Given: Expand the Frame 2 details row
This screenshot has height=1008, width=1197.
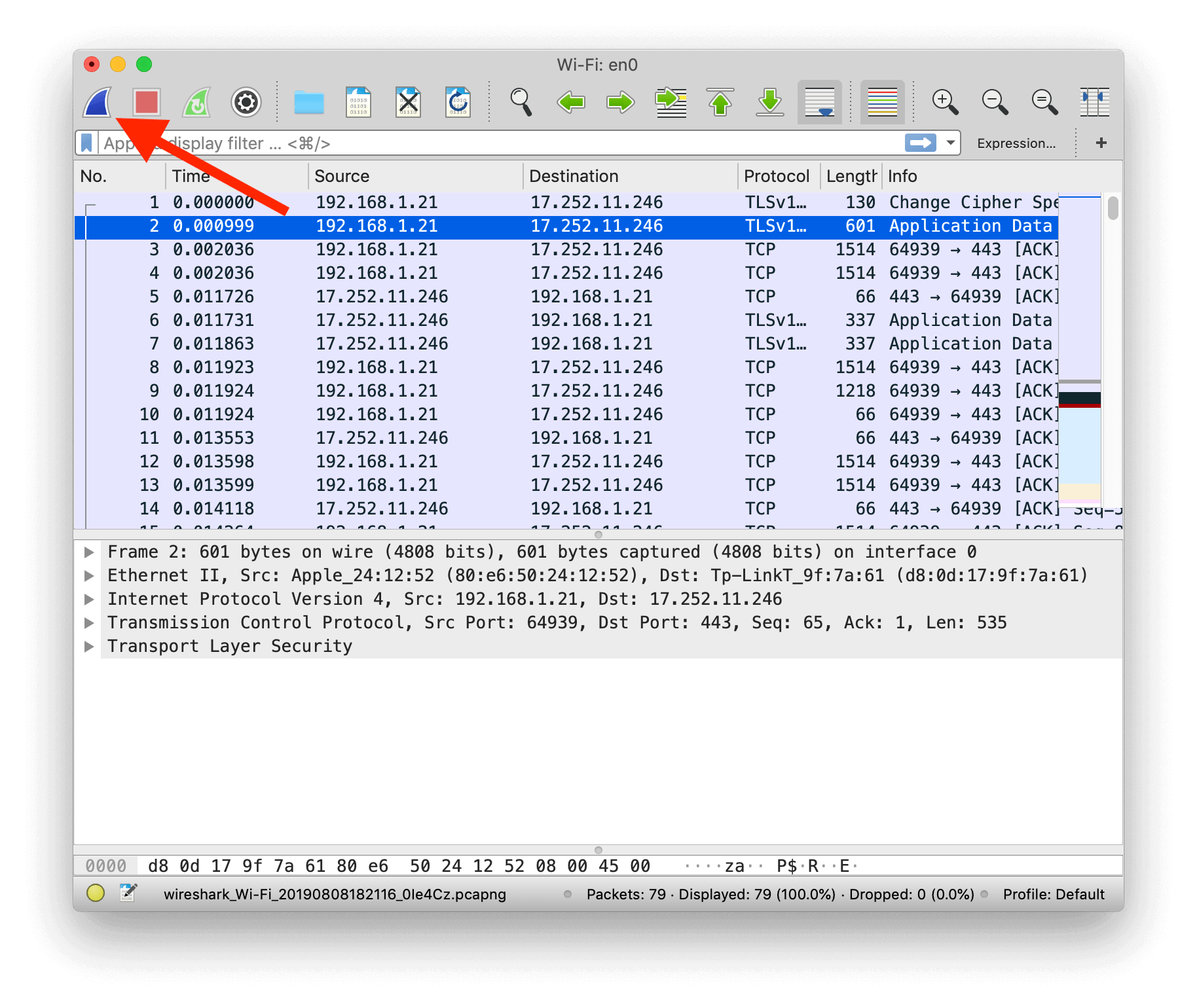Looking at the screenshot, I should [89, 552].
